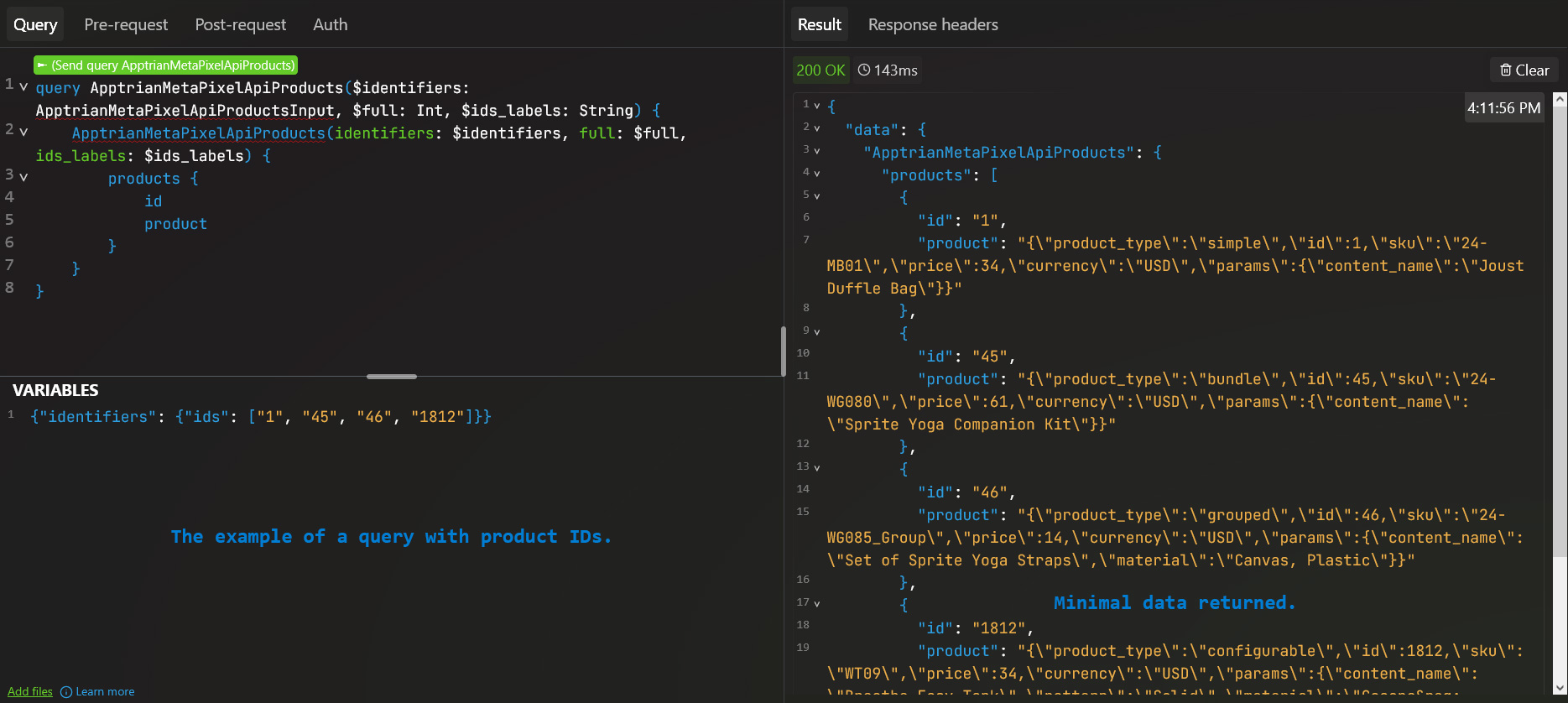
Task: Click the "id": "46" result line
Action: point(966,492)
